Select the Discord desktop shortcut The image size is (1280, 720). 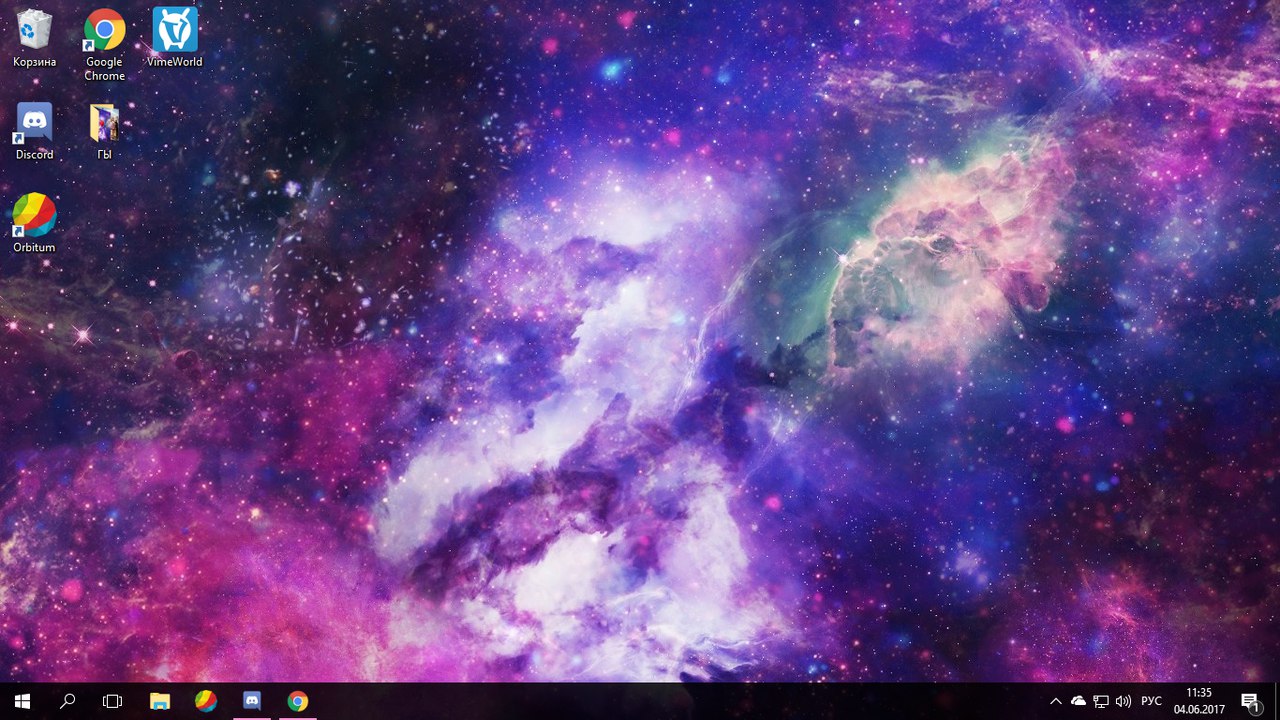34,132
